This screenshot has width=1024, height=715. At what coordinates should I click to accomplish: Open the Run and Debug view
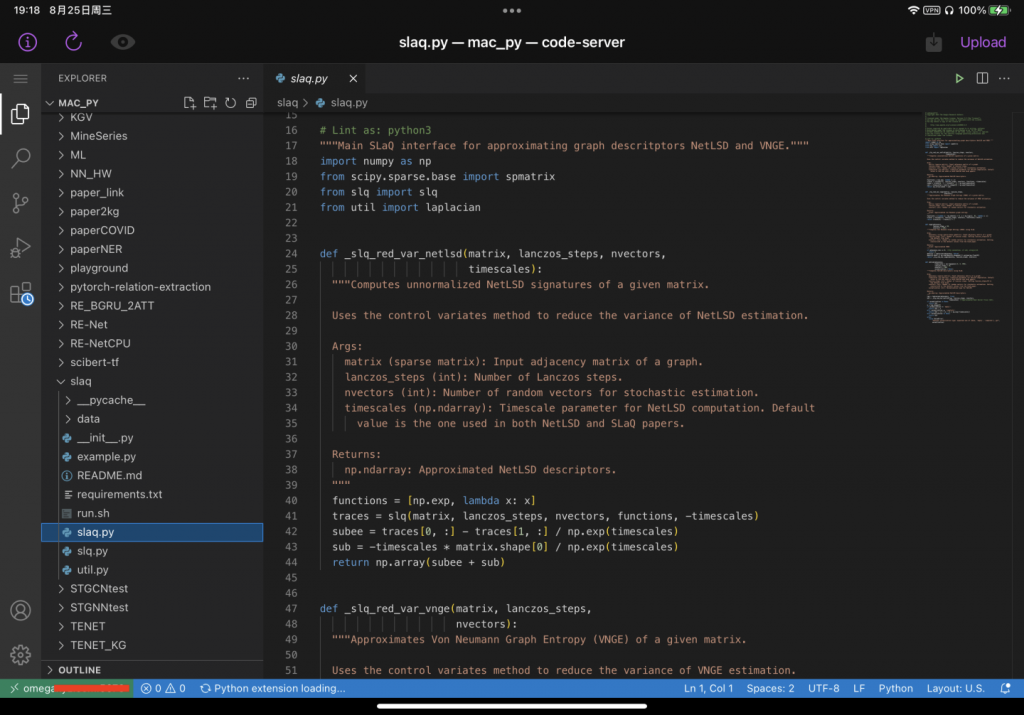click(20, 248)
